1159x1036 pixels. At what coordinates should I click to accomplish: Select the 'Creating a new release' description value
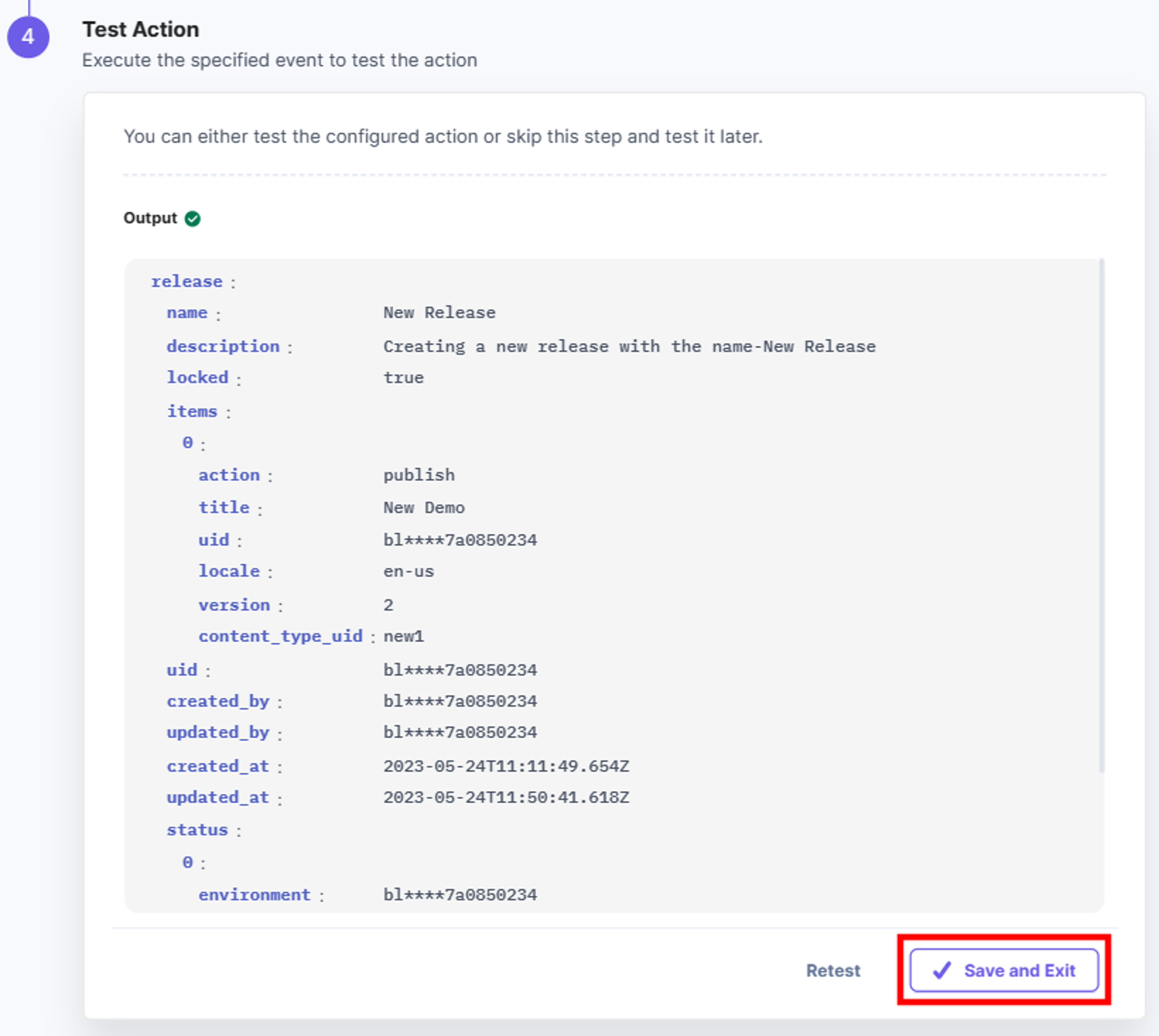[629, 346]
